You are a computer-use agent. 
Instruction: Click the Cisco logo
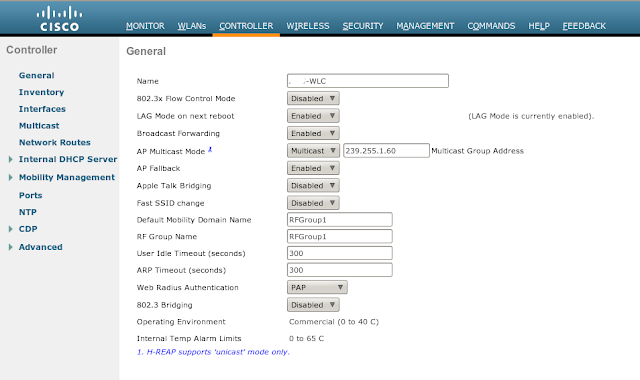click(60, 19)
